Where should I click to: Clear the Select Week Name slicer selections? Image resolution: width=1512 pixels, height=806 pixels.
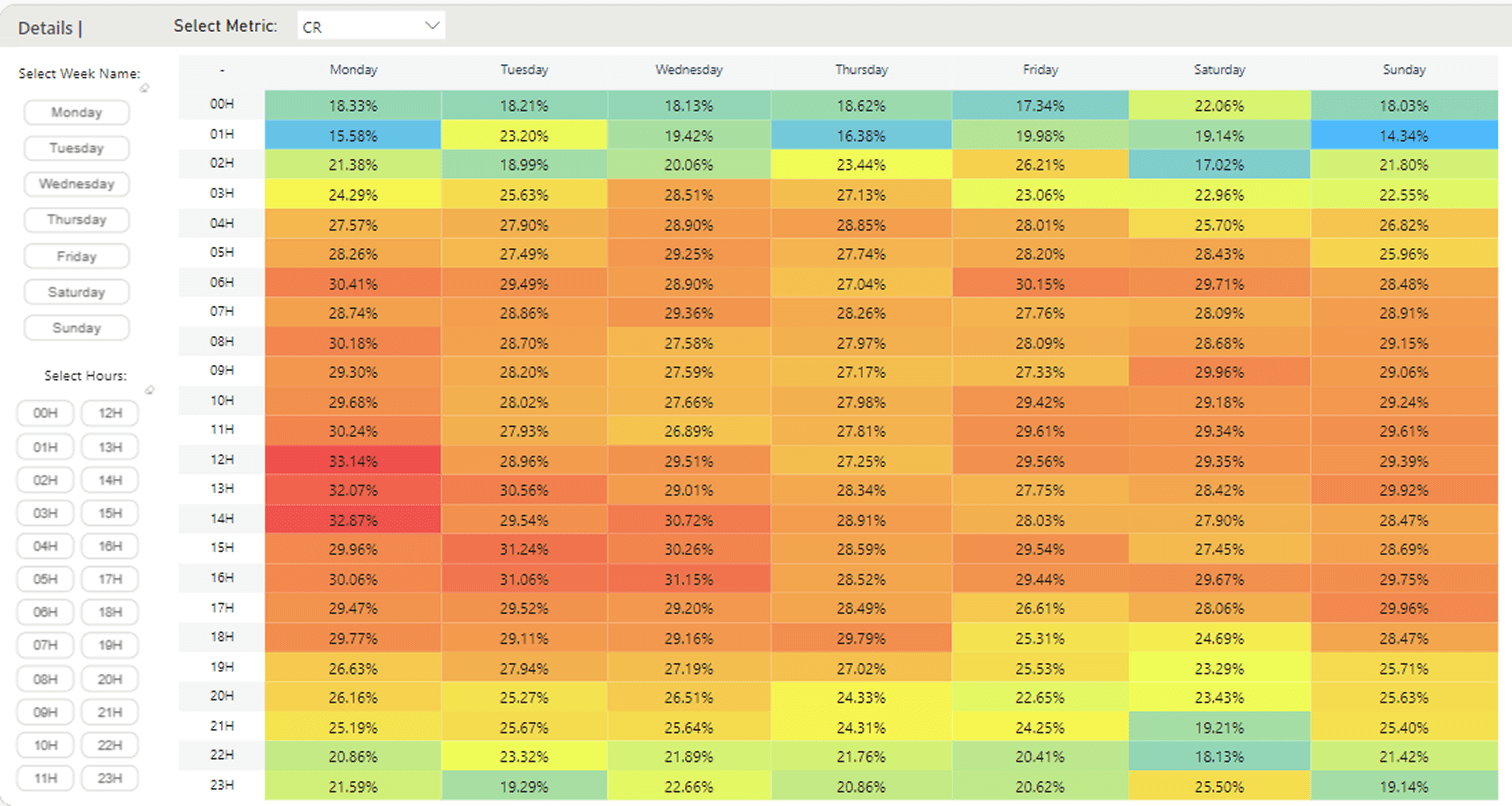(x=145, y=89)
